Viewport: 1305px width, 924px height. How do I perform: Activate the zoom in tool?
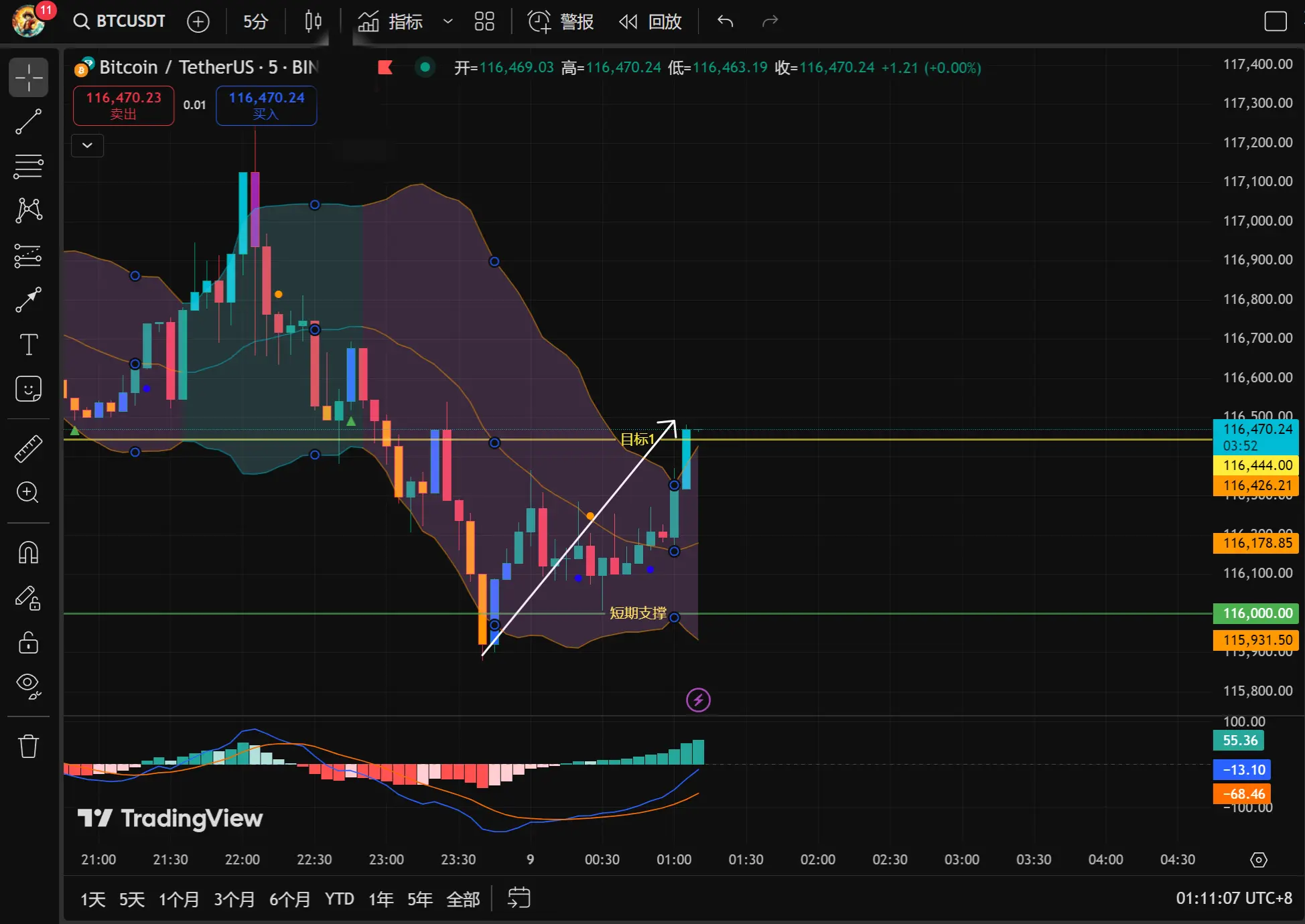pos(29,493)
